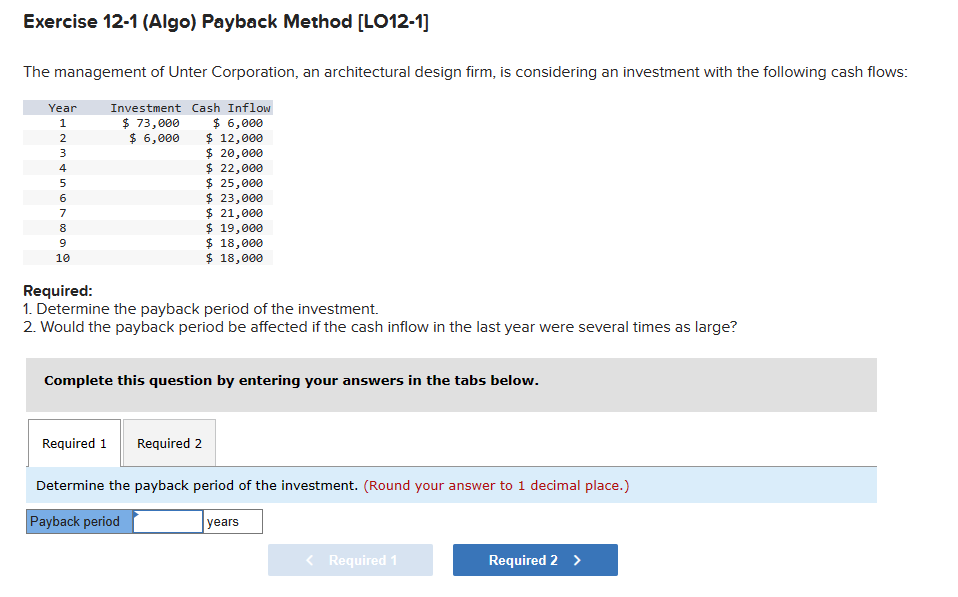Select the Required 1 tab
Viewport: 958px width, 597px height.
(x=73, y=443)
